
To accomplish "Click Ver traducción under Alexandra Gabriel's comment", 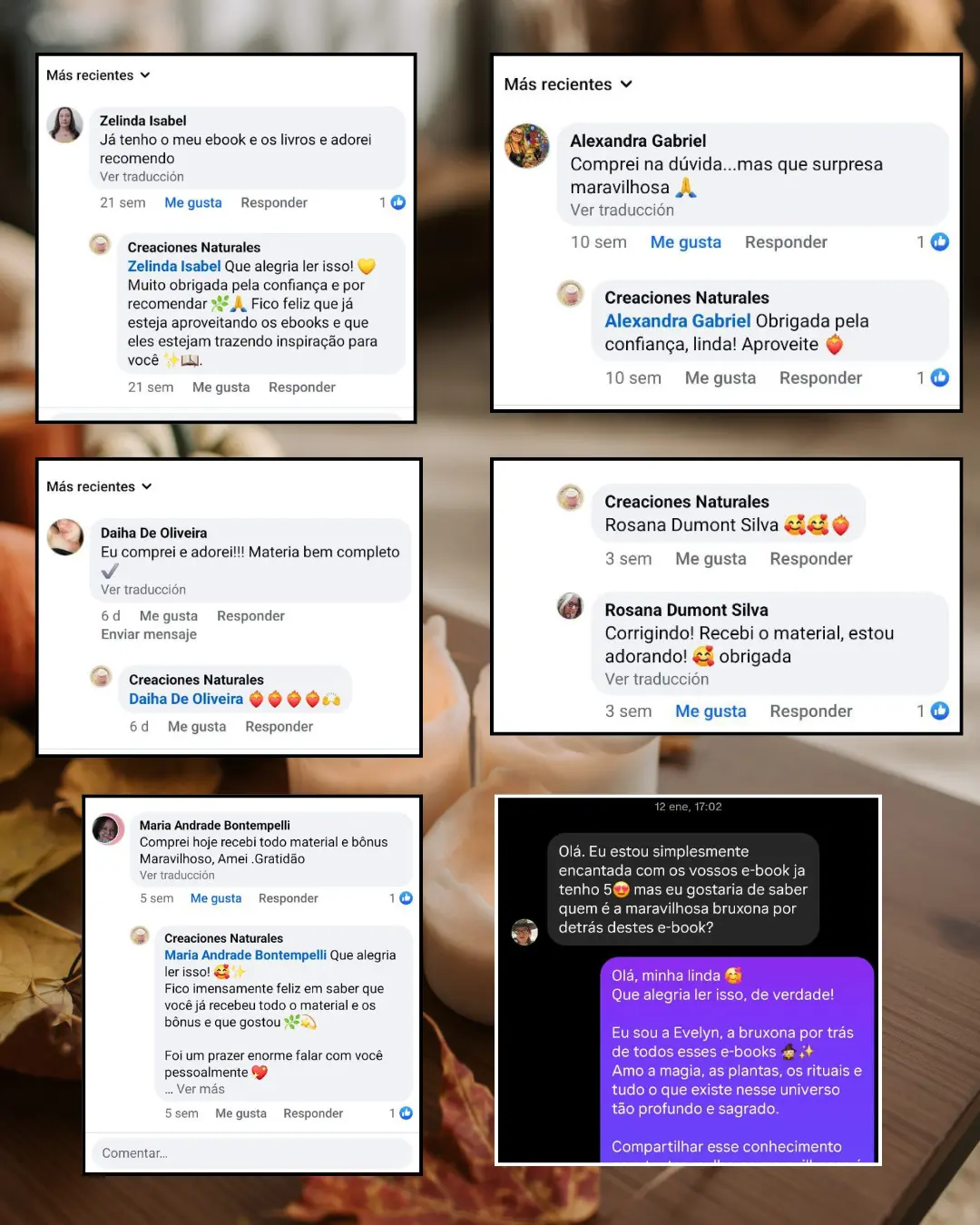I will click(622, 211).
